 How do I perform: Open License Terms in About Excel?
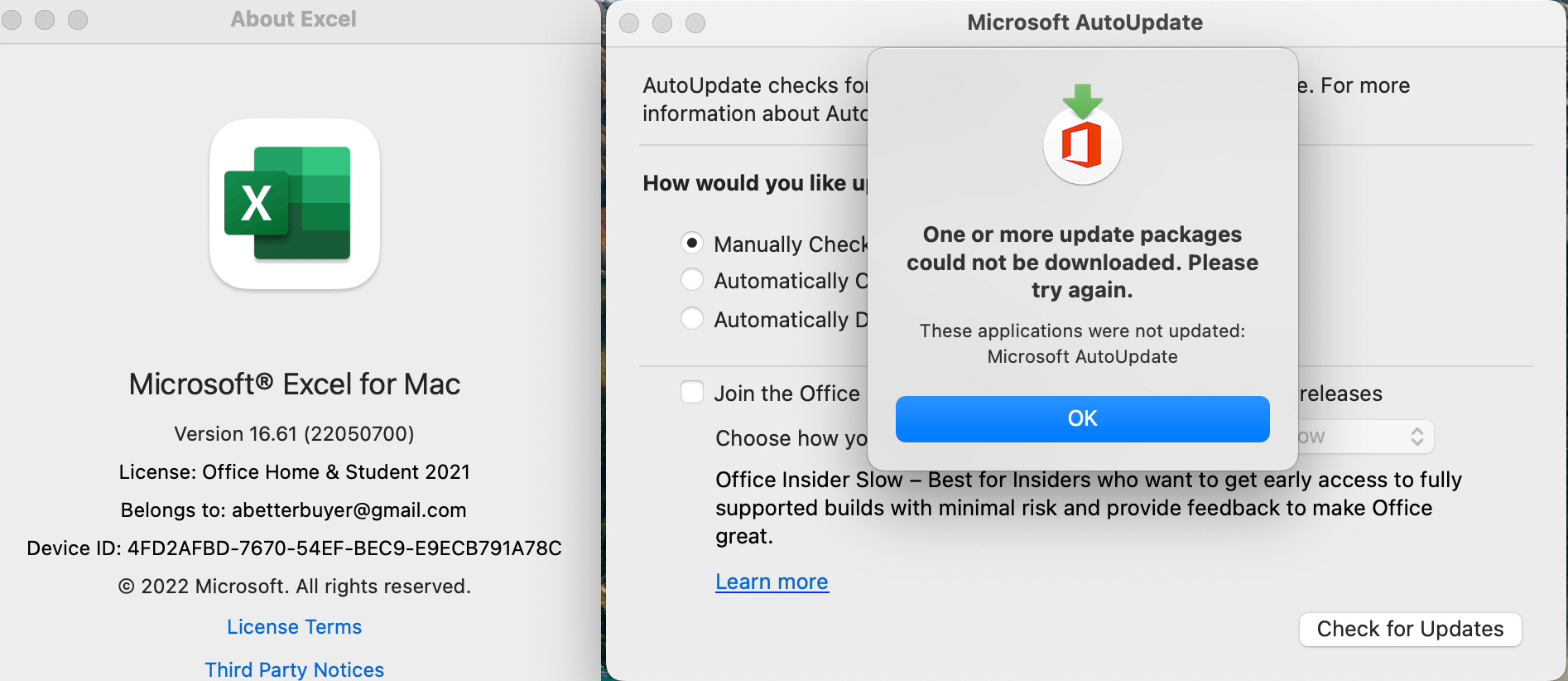click(295, 627)
